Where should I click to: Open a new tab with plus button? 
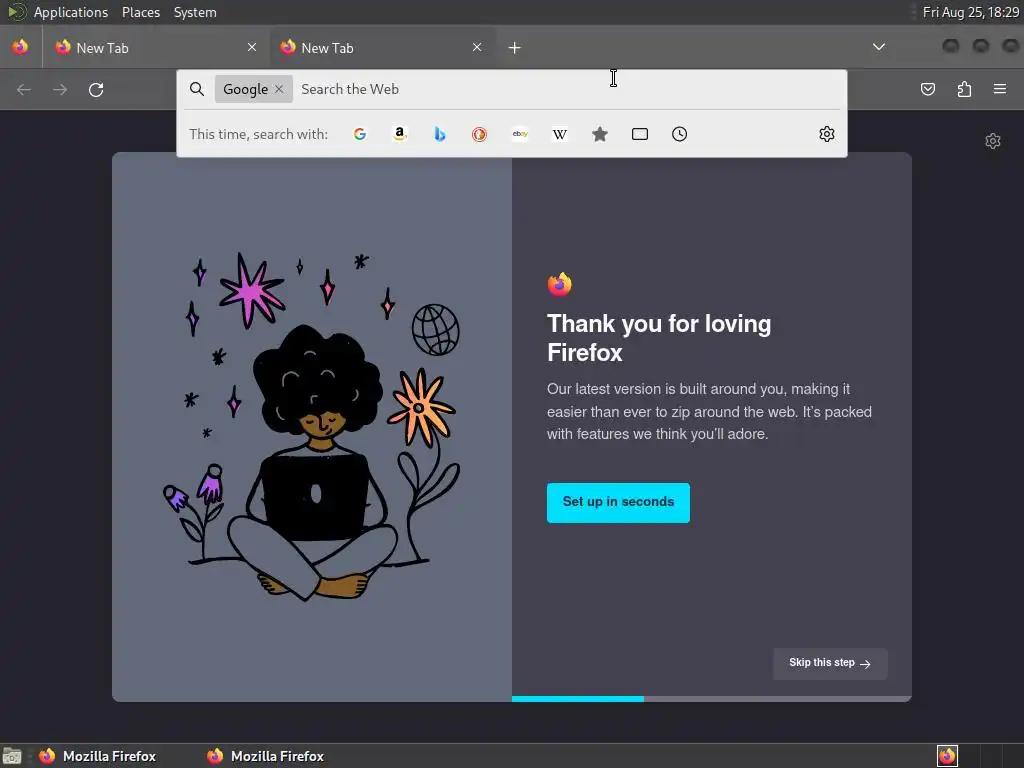pos(515,48)
